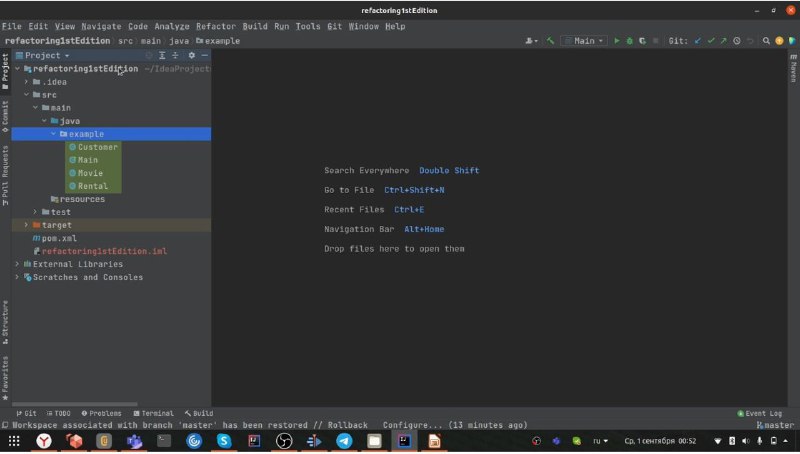Click the Project panel horizontal scrollbar
This screenshot has width=800, height=454.
click(74, 404)
